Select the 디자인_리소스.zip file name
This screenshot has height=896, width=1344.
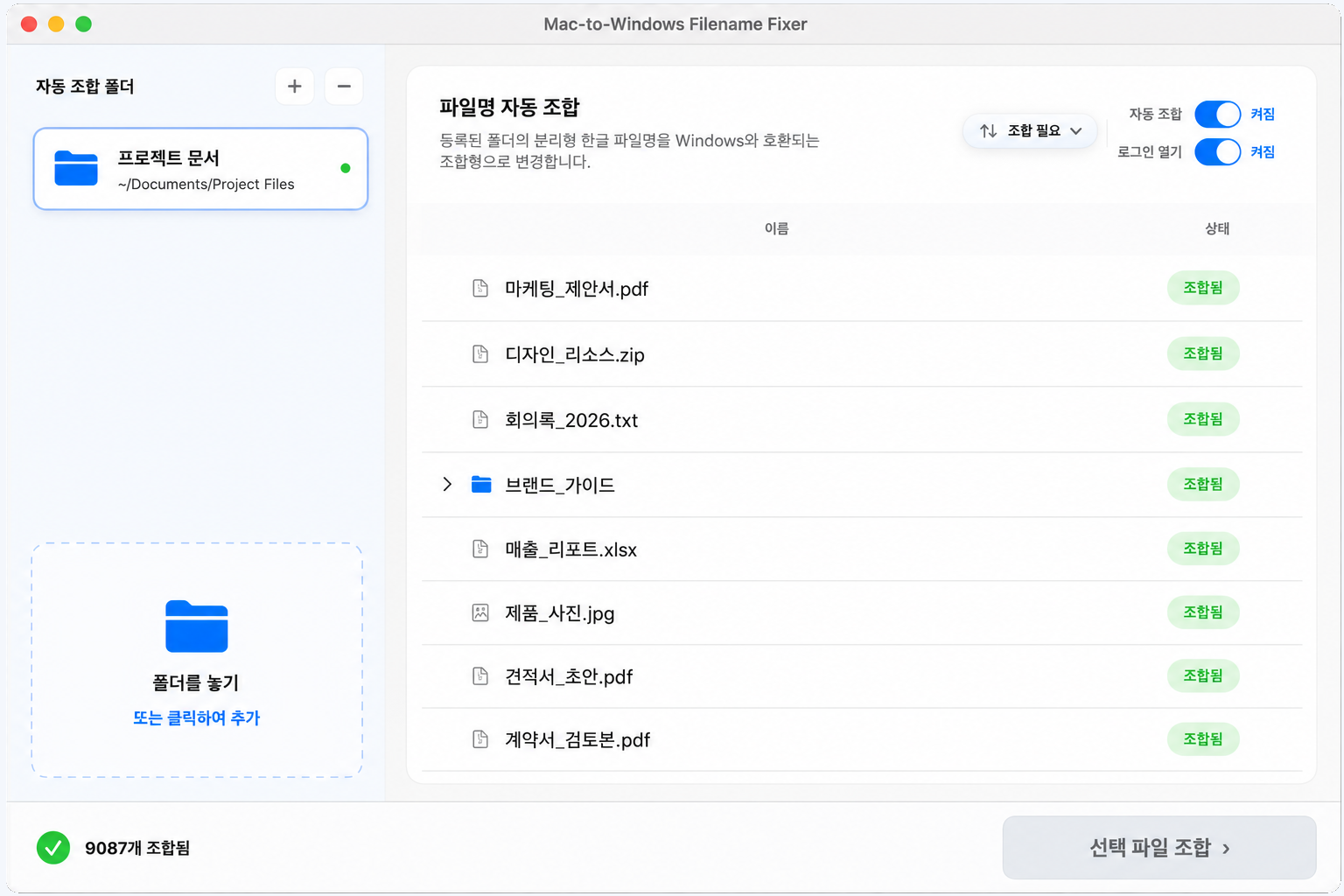click(x=575, y=354)
